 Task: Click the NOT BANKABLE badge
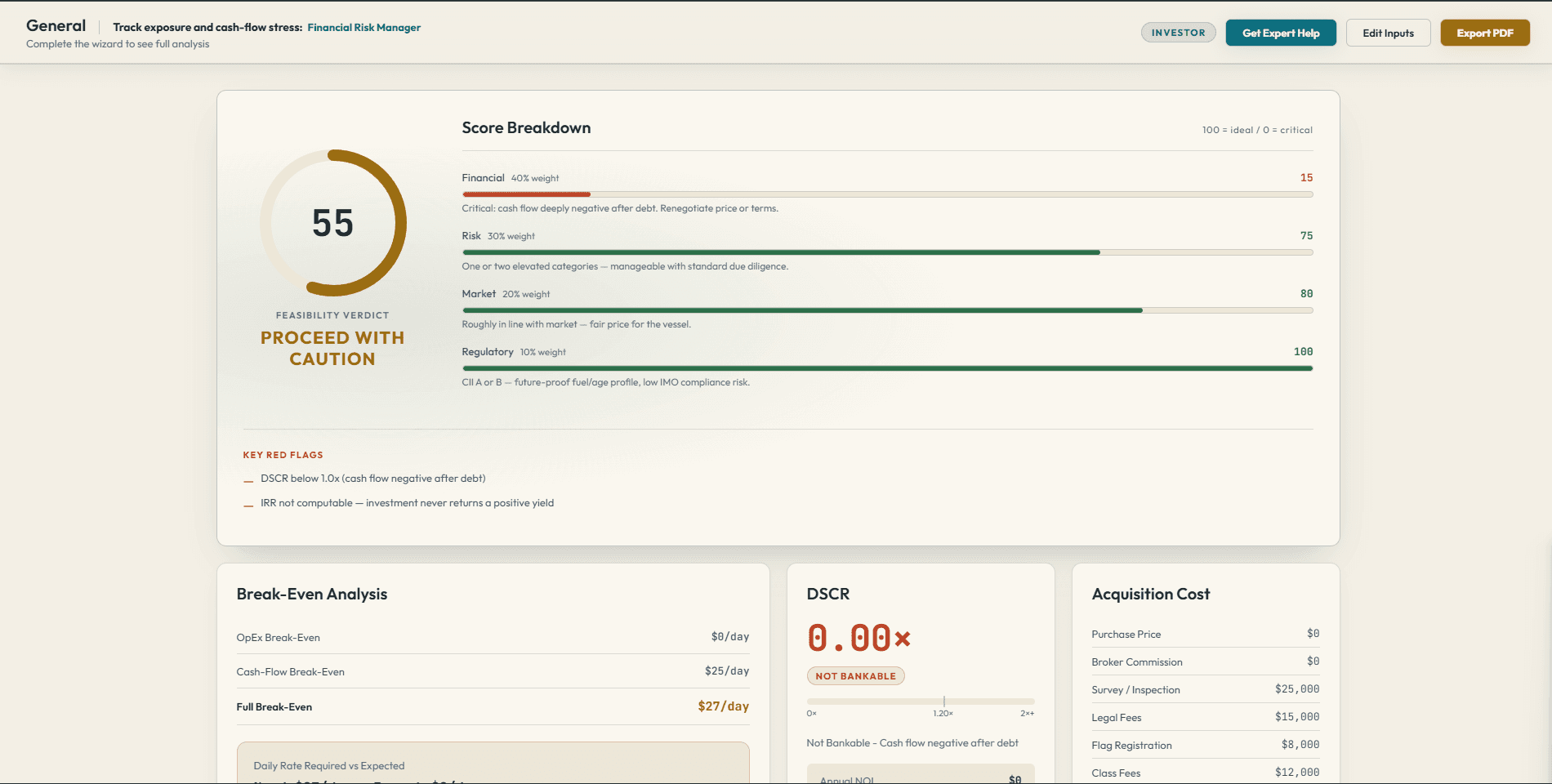coord(855,676)
